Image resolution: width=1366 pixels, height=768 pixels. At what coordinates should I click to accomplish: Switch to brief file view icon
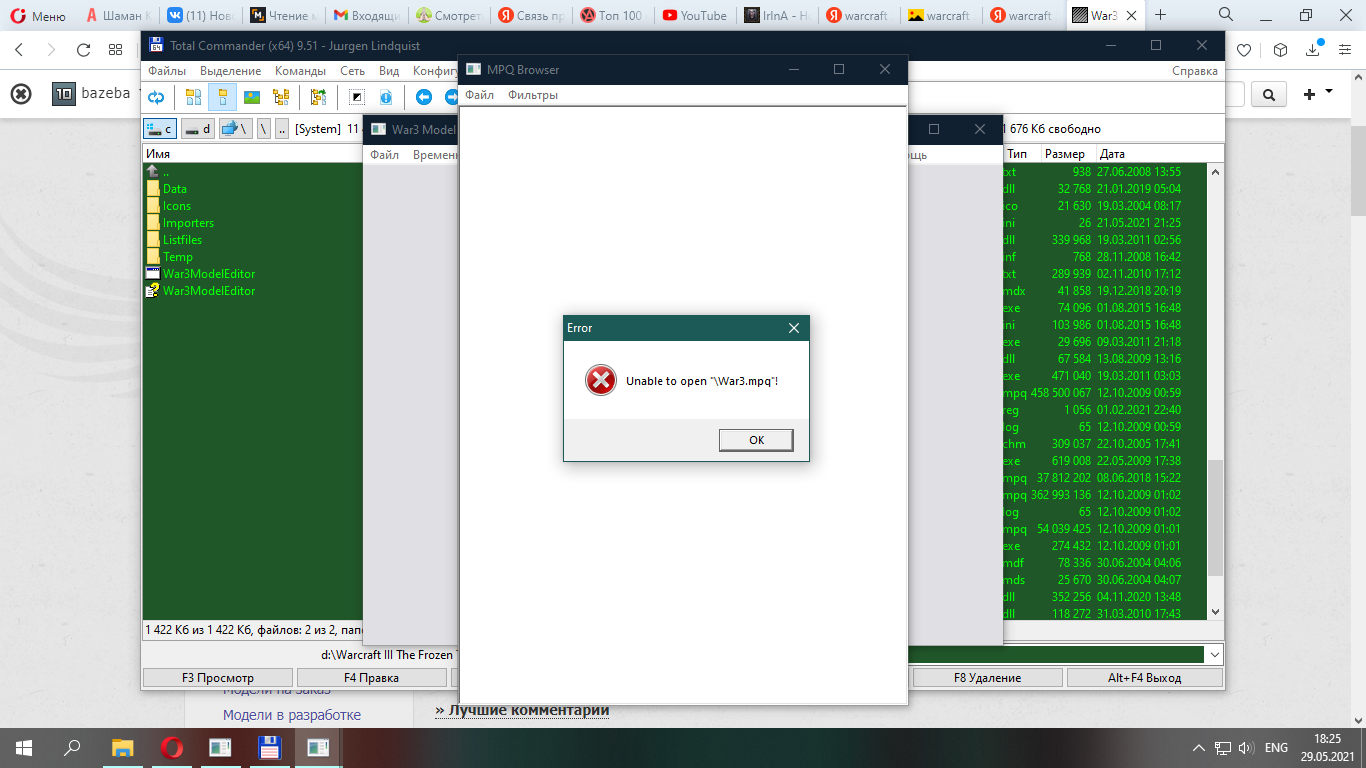(x=193, y=97)
